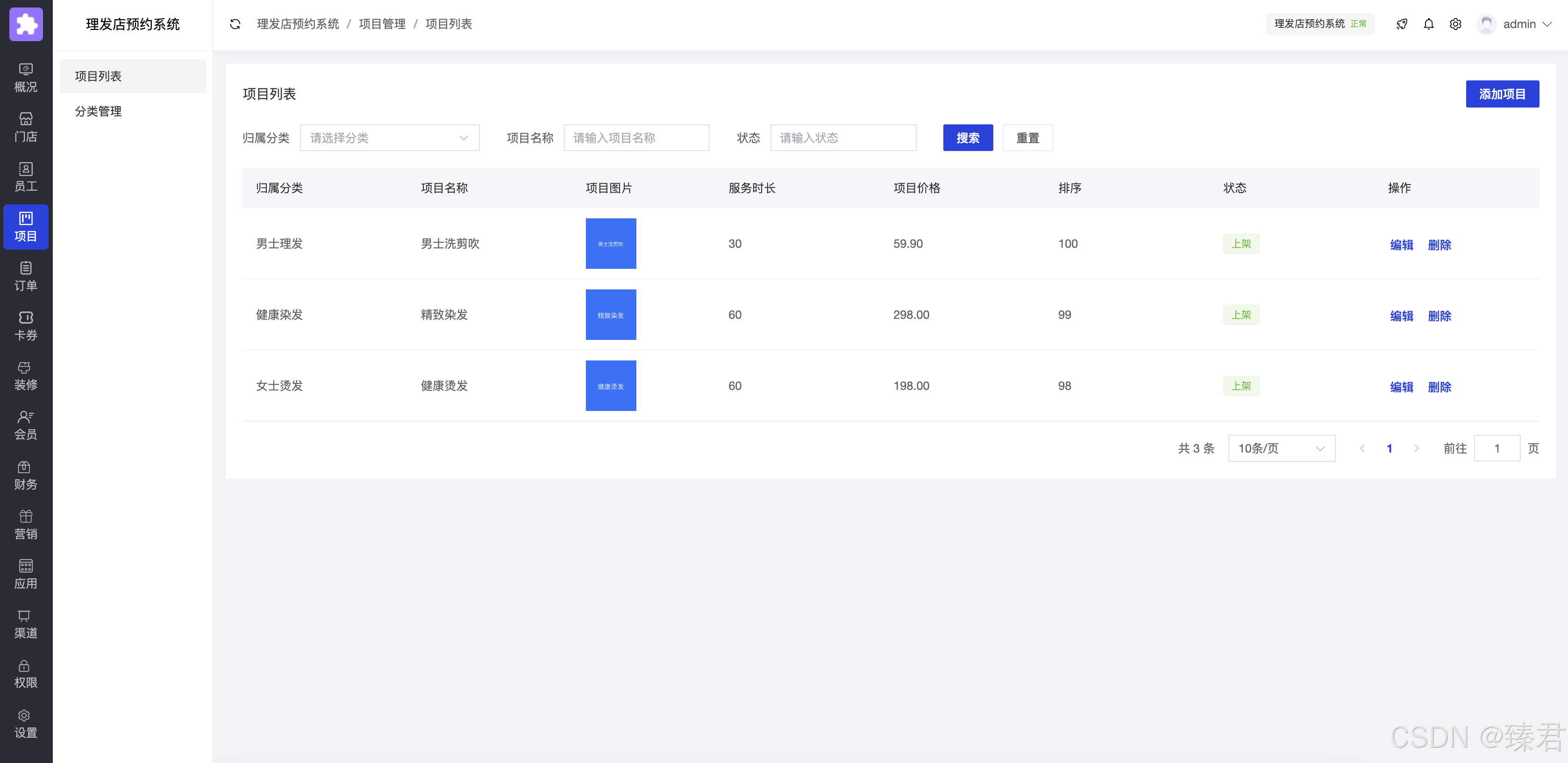Open the 10条/页 page size dropdown
The image size is (1568, 763).
[x=1281, y=448]
